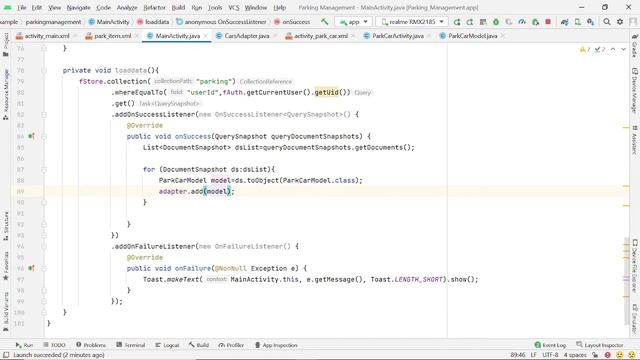640x360 pixels.
Task: Go to next highlighted error arrow
Action: coord(623,49)
